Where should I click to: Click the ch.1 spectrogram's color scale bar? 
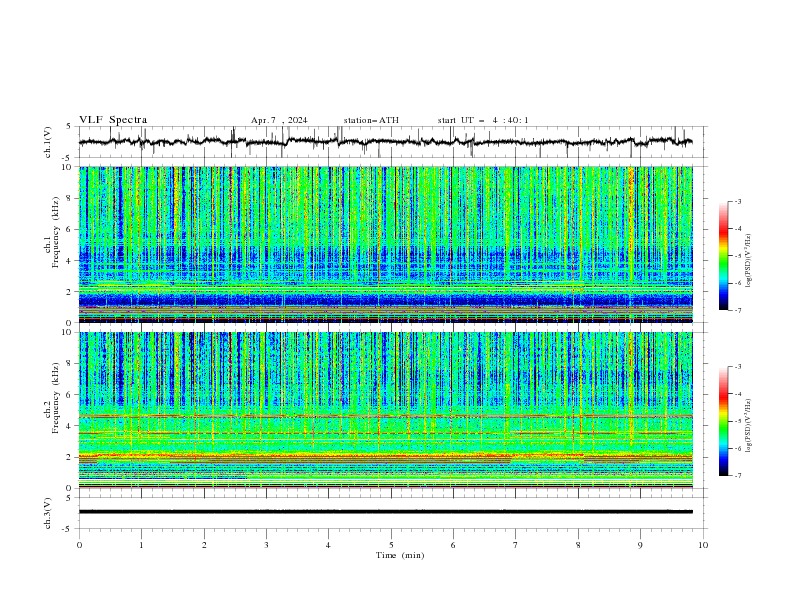[723, 256]
